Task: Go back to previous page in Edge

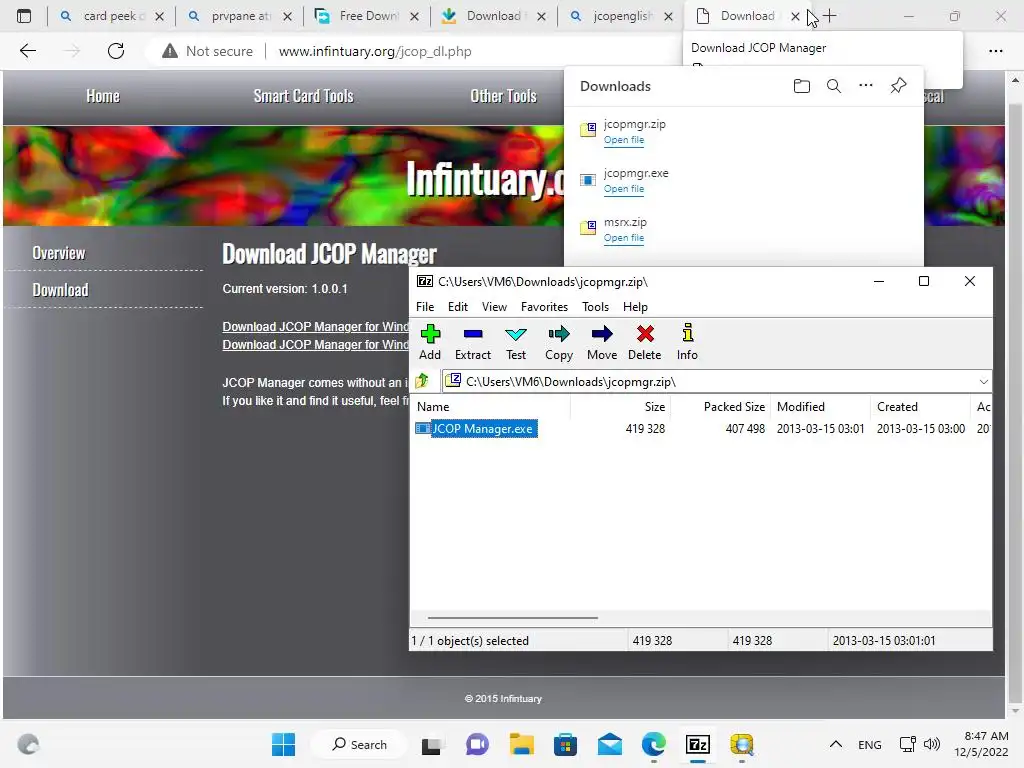Action: (28, 51)
